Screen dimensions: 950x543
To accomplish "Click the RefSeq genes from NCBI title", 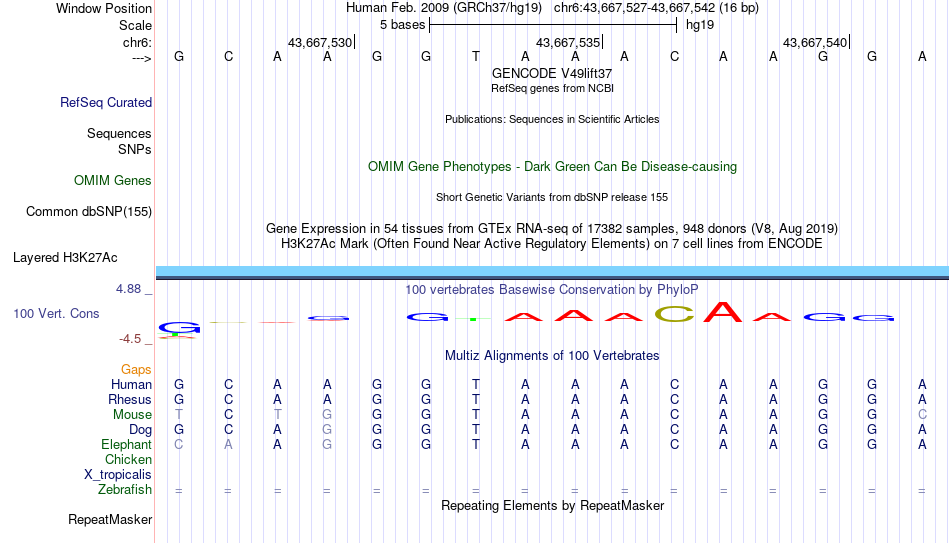I will coord(552,88).
